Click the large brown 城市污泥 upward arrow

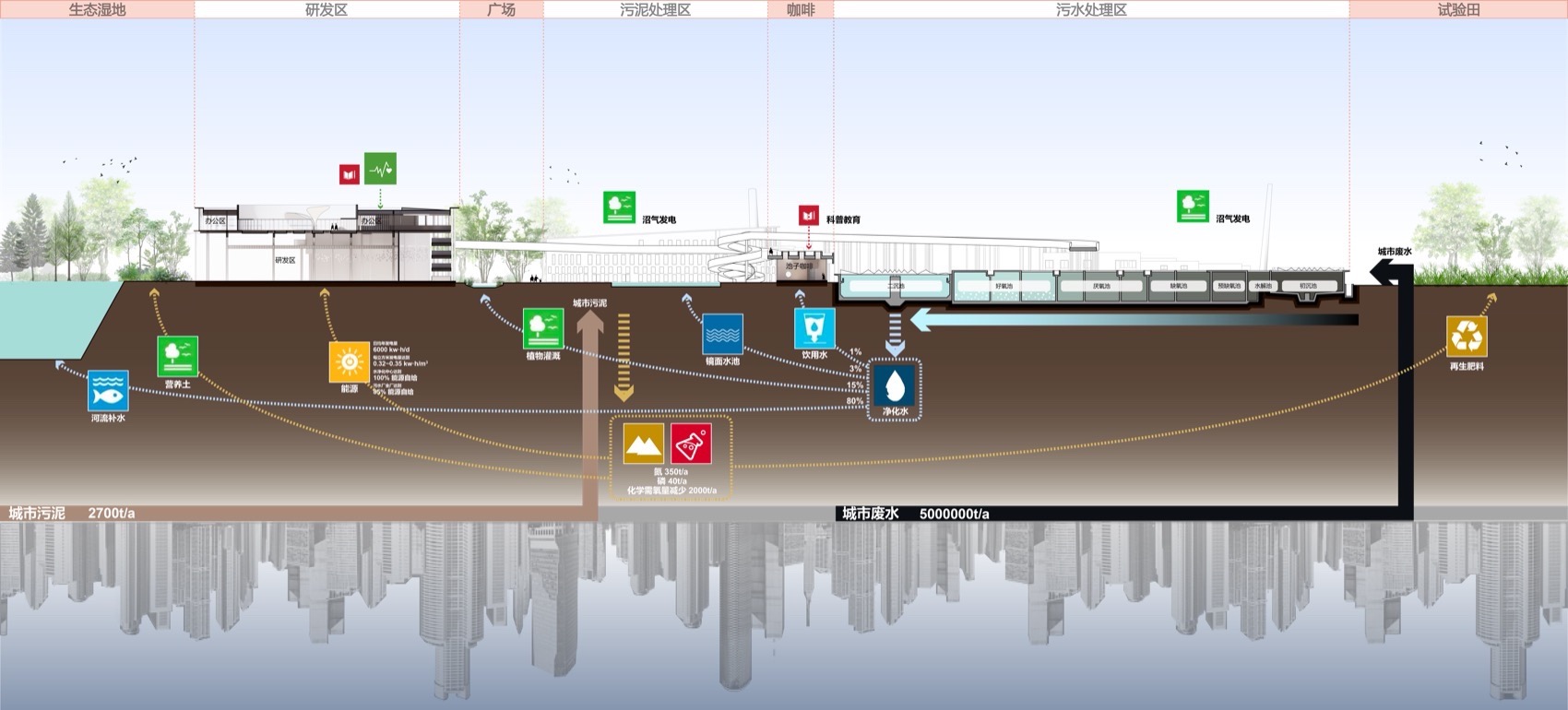589,415
